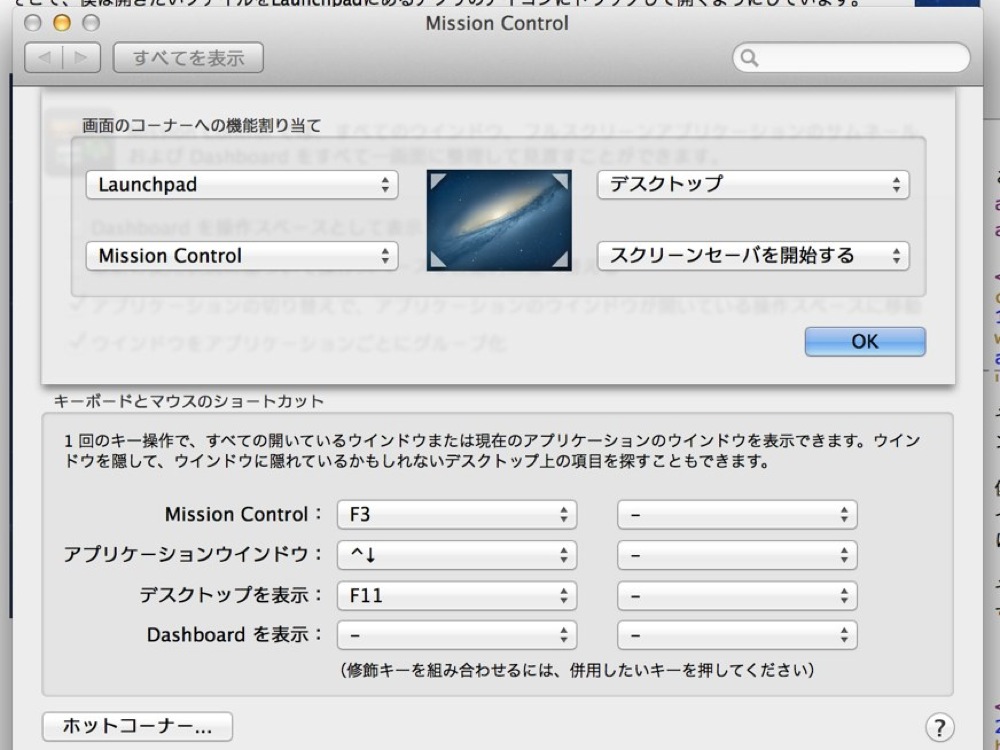The image size is (1000, 750).
Task: Click the Mission Control： shortcut label
Action: click(x=244, y=515)
